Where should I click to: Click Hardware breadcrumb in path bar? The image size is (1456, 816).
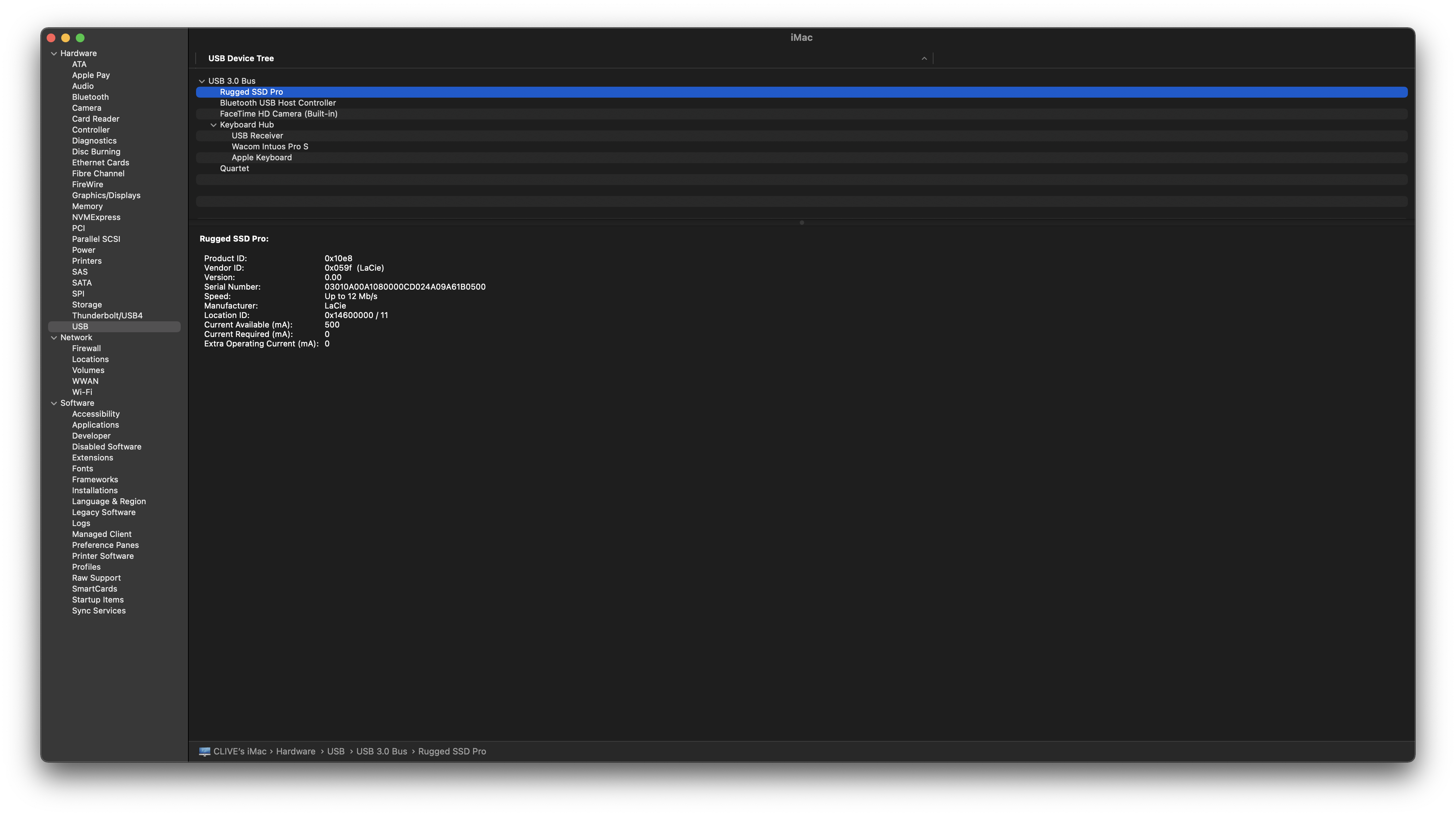295,751
